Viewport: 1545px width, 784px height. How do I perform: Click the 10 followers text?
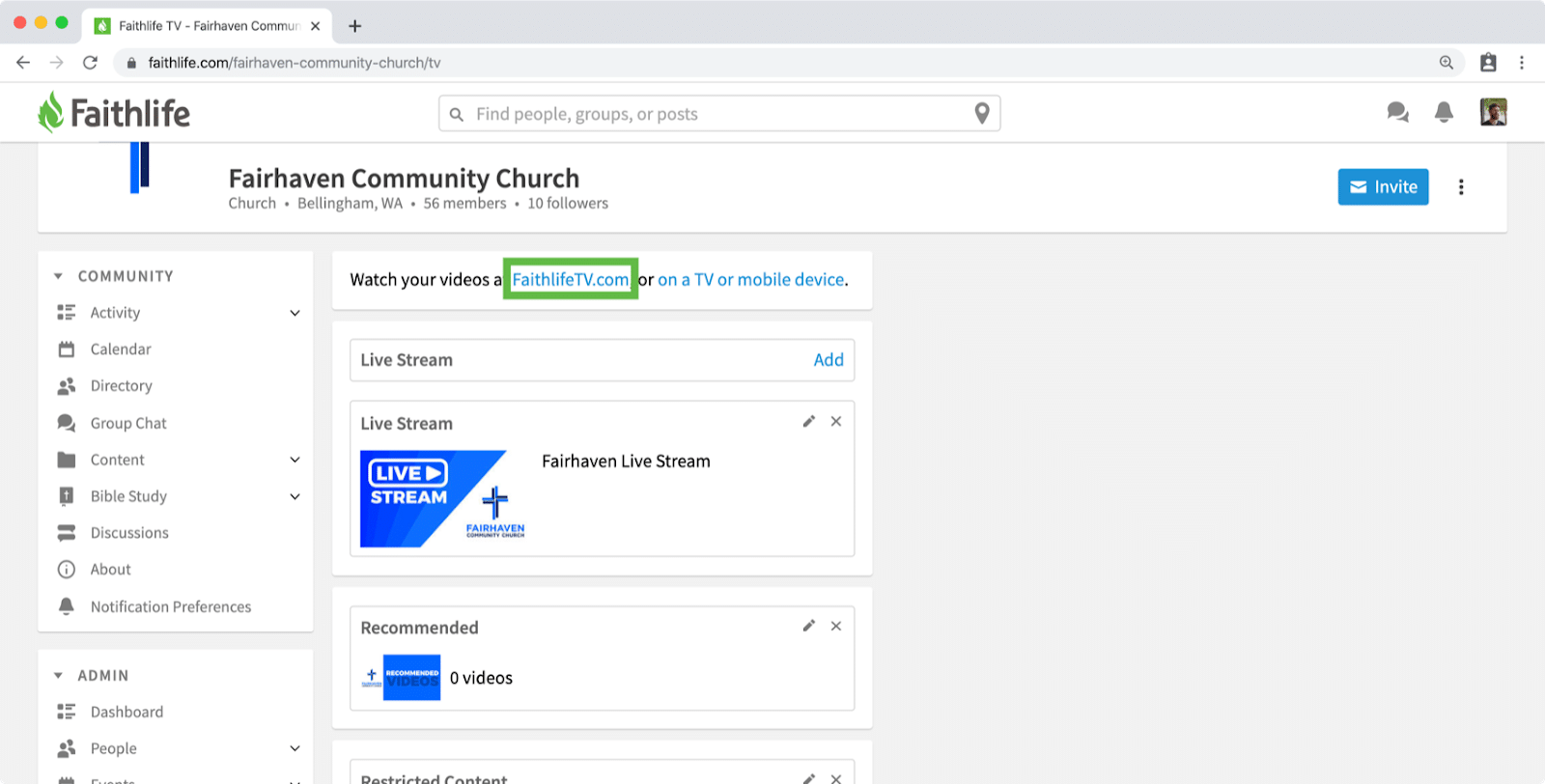[568, 204]
